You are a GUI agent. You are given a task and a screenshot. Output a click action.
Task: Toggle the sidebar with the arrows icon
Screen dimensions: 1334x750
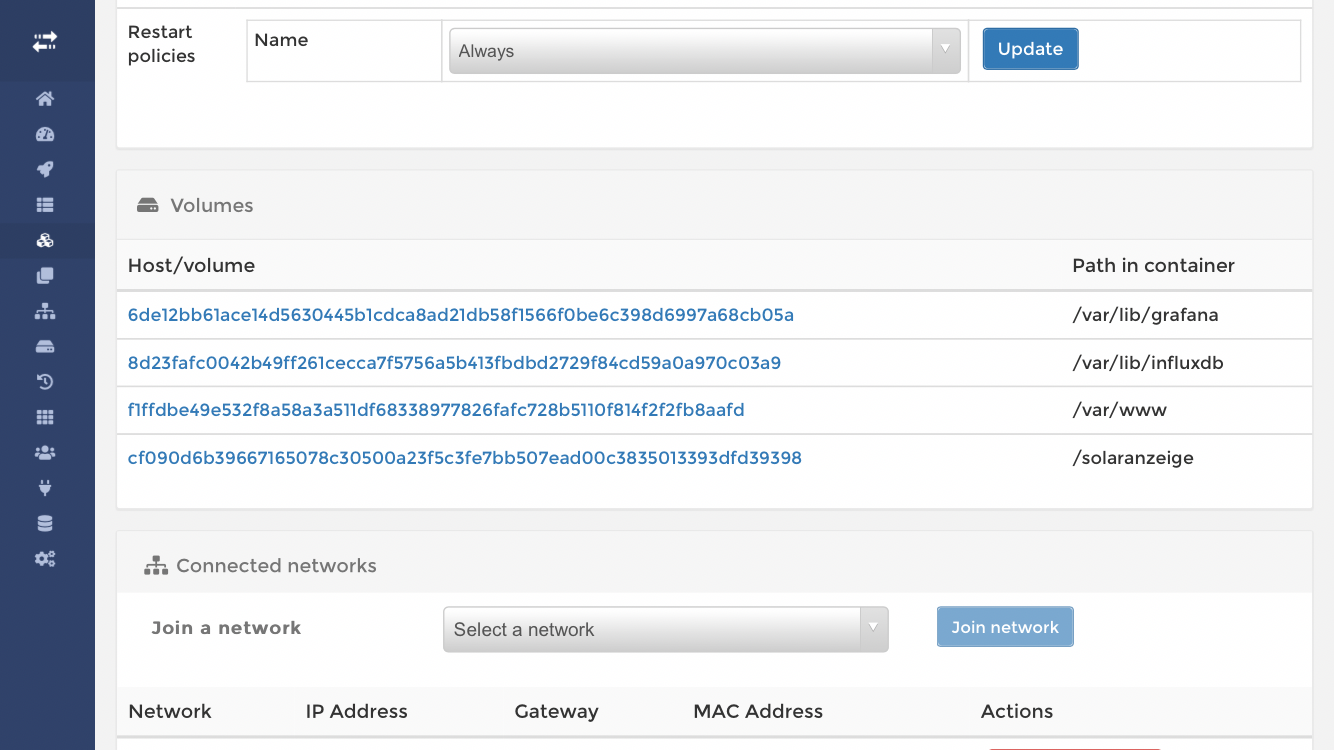pos(45,42)
